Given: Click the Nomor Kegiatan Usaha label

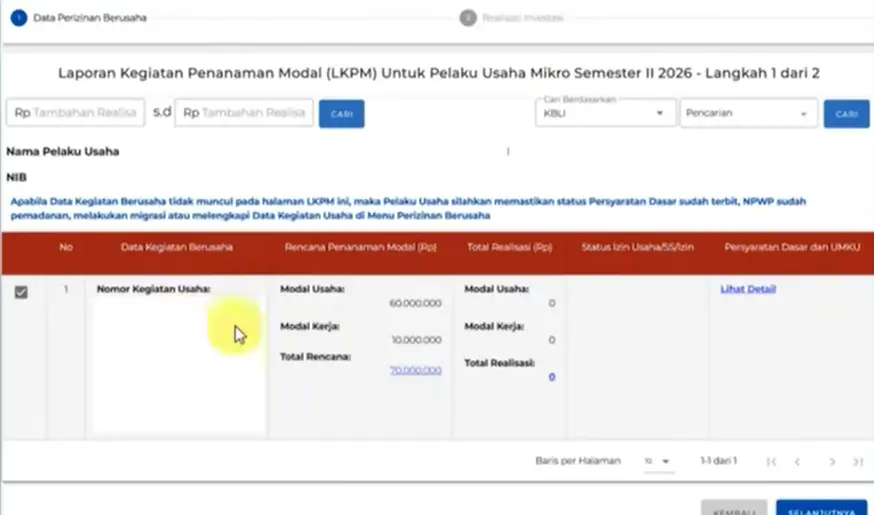Looking at the screenshot, I should point(153,289).
